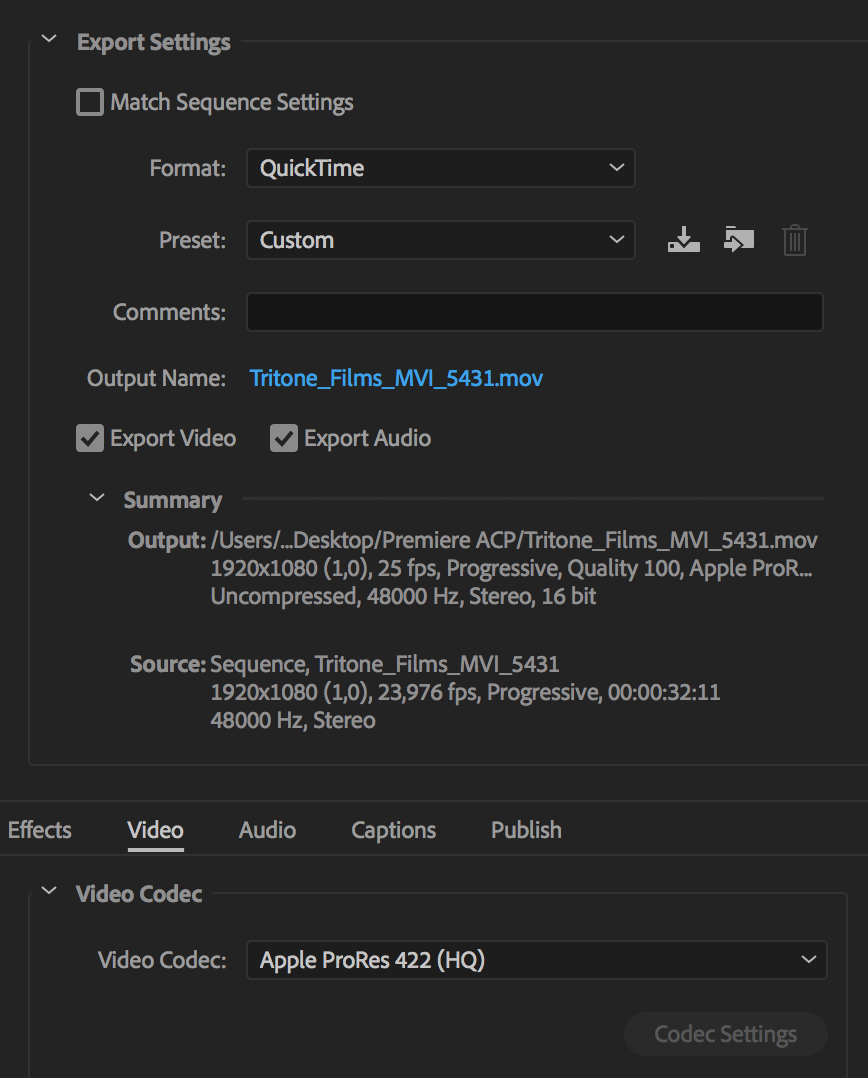The image size is (868, 1078).
Task: Click the Tritone_Films_MVI_5431.mov output name link
Action: pos(396,378)
